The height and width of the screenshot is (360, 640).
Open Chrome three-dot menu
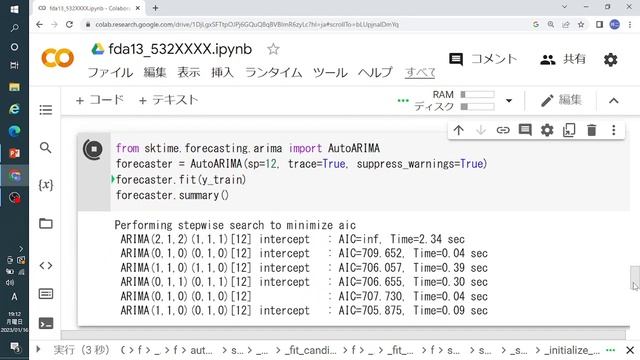(x=630, y=24)
